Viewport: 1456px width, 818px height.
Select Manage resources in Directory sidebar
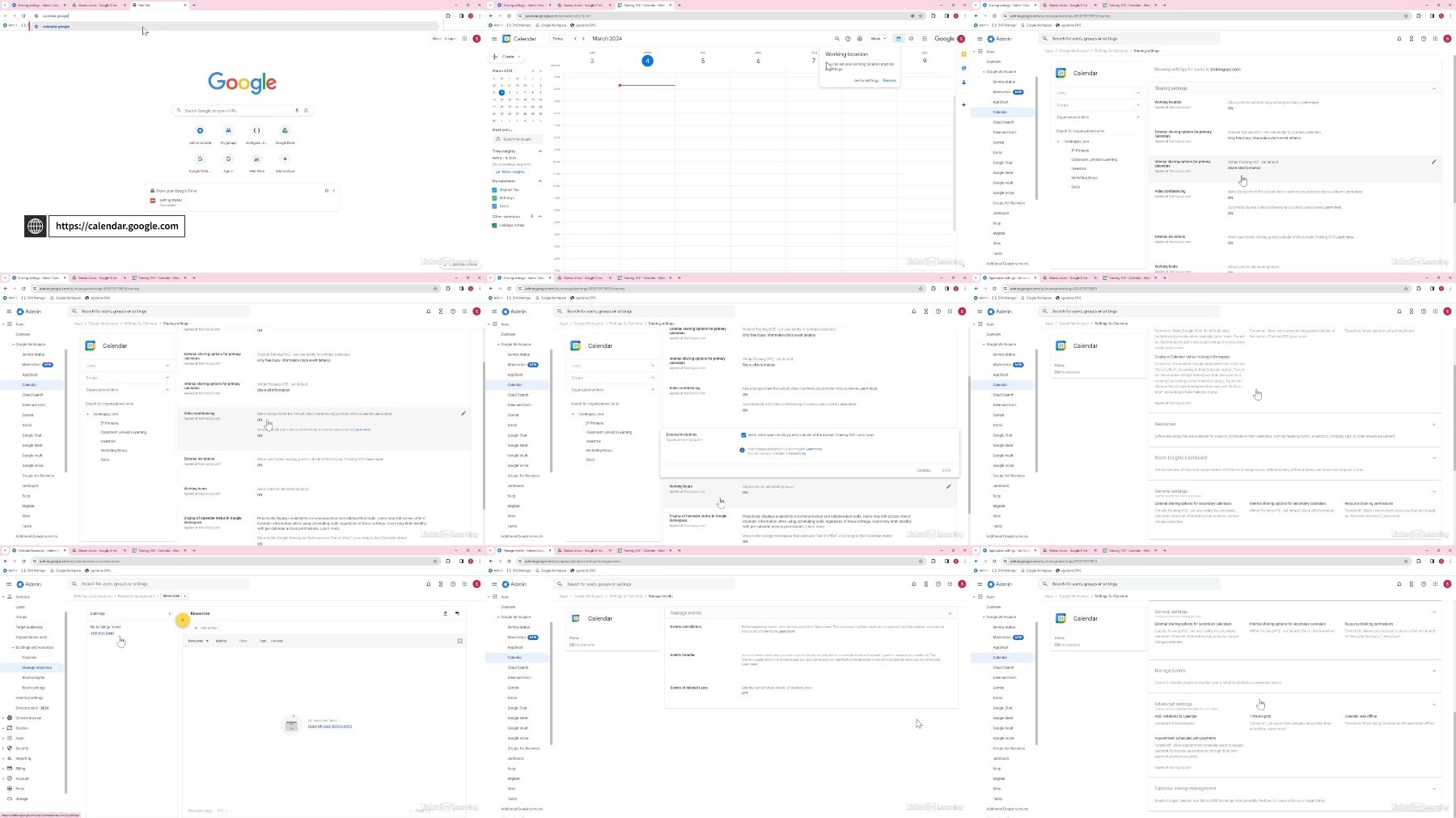(36, 668)
